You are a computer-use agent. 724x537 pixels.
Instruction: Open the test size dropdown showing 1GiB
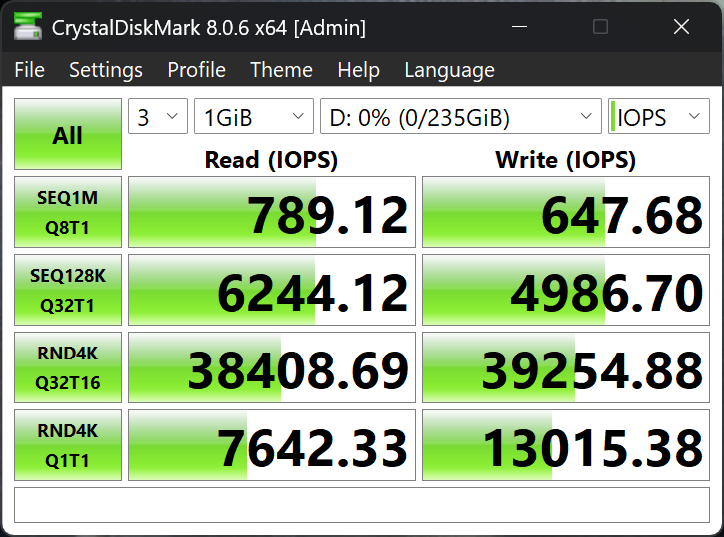(254, 116)
